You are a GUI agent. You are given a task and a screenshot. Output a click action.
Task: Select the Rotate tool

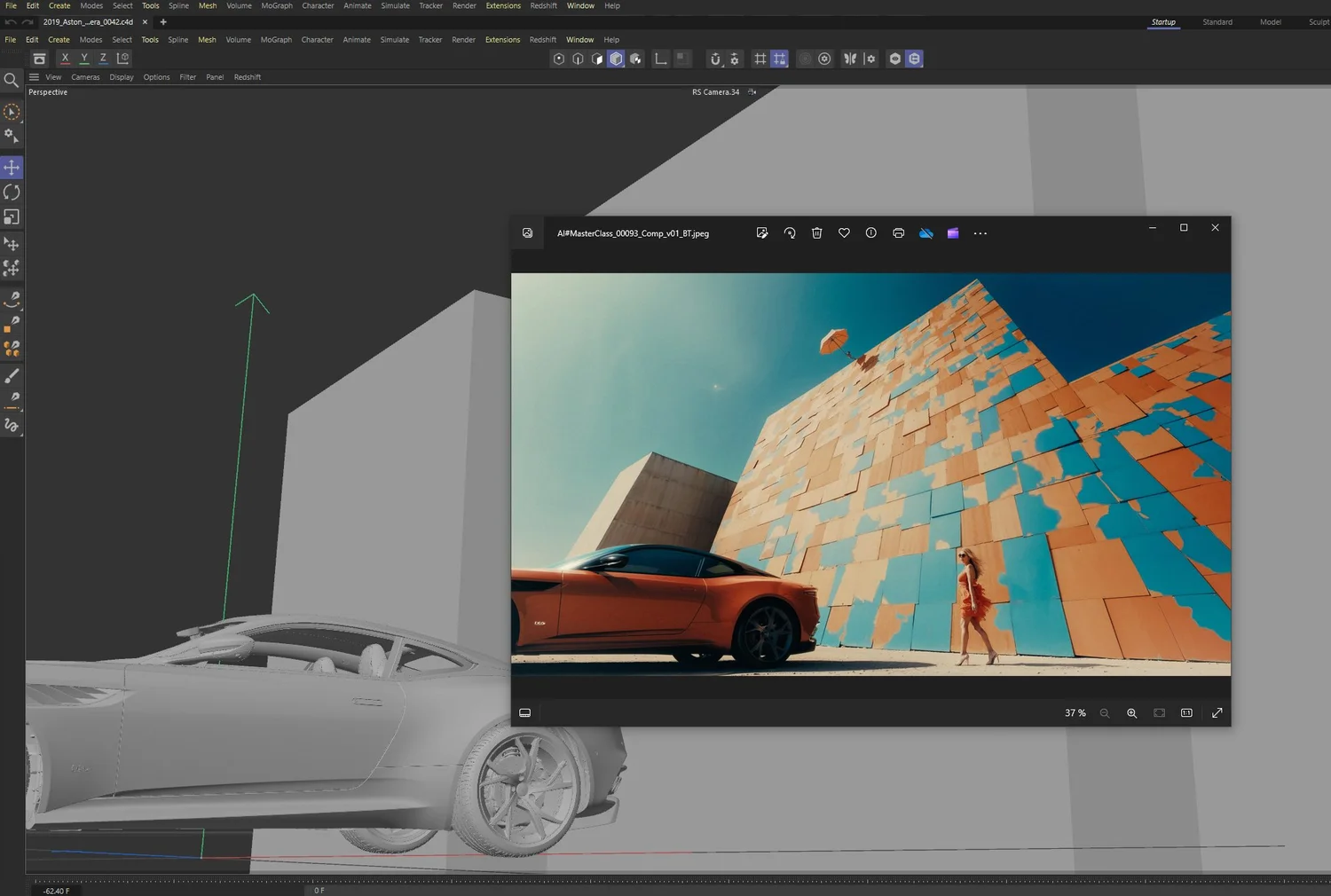tap(12, 192)
